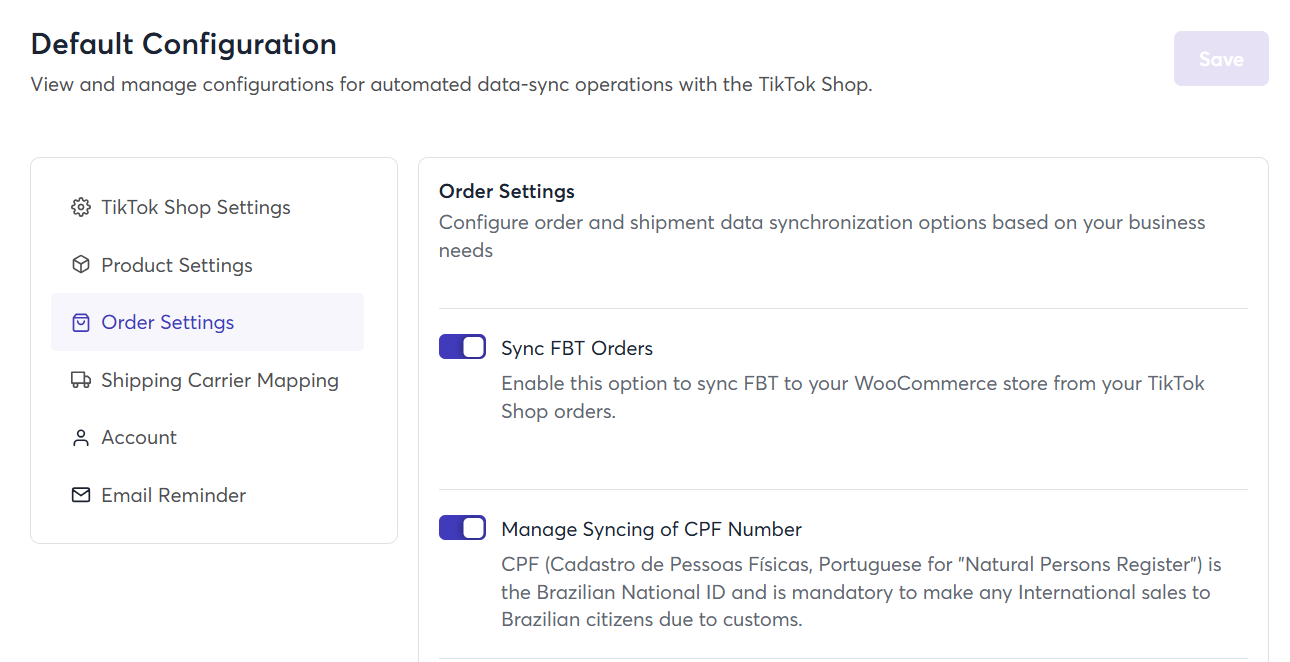Click the Order Settings panel heading
Image resolution: width=1290 pixels, height=662 pixels.
click(507, 191)
